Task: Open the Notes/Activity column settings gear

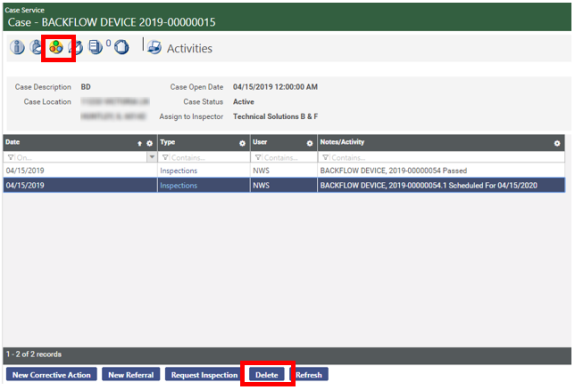Action: click(x=557, y=143)
